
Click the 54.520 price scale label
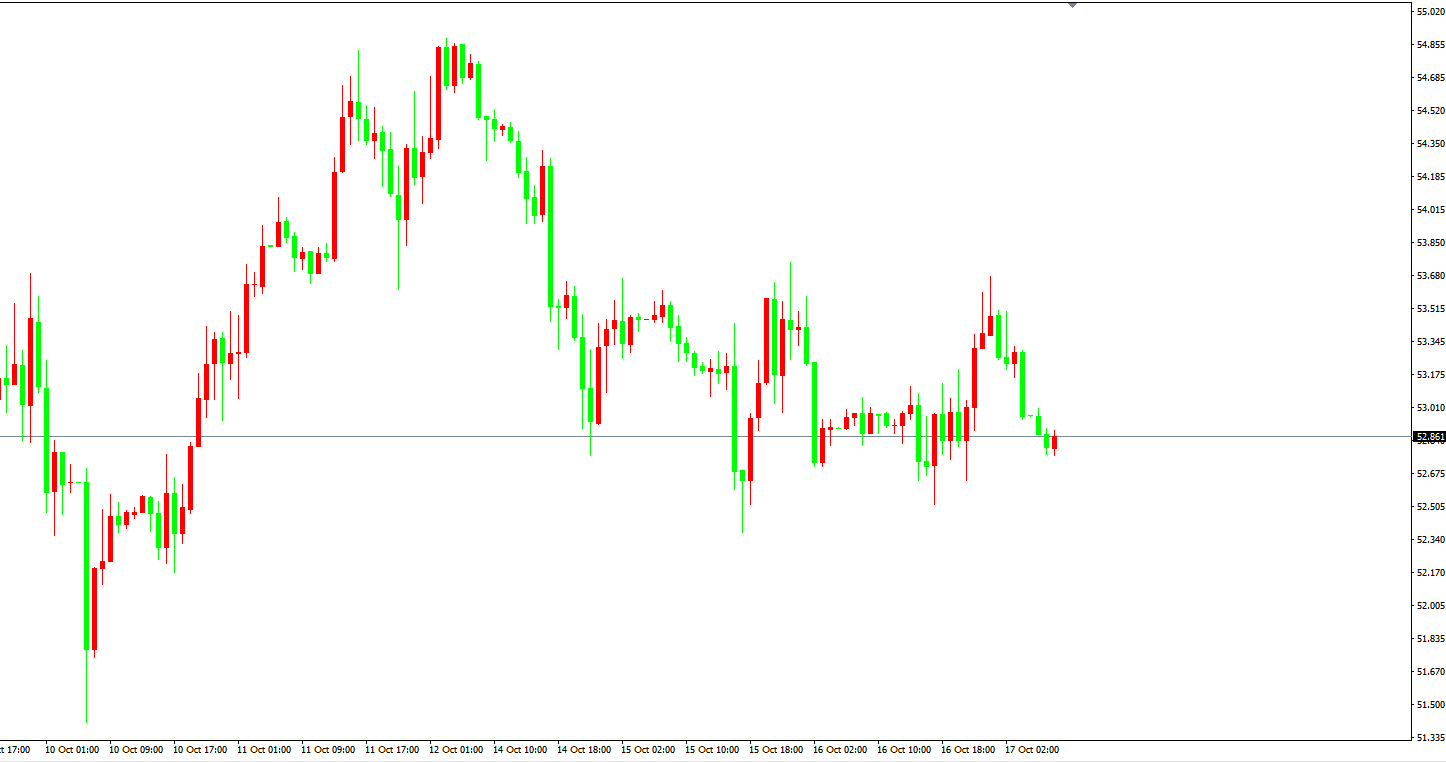point(1429,111)
